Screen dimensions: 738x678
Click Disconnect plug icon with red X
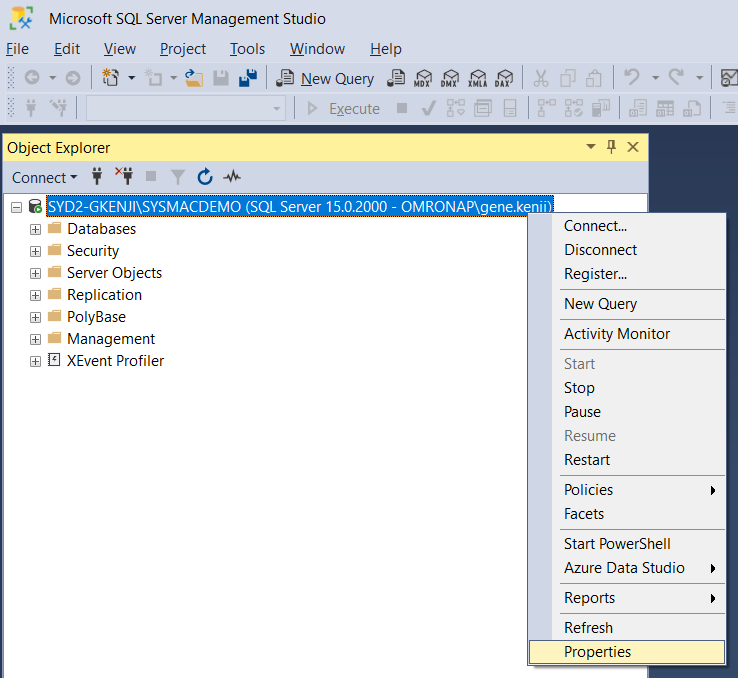124,175
